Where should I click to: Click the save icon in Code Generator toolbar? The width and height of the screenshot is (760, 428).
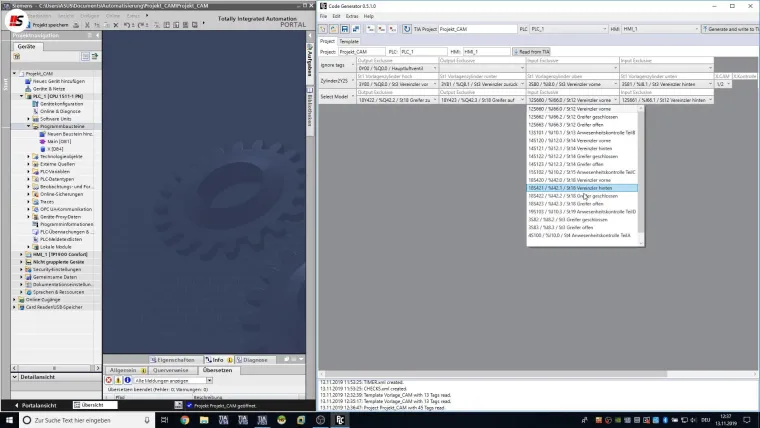click(345, 29)
